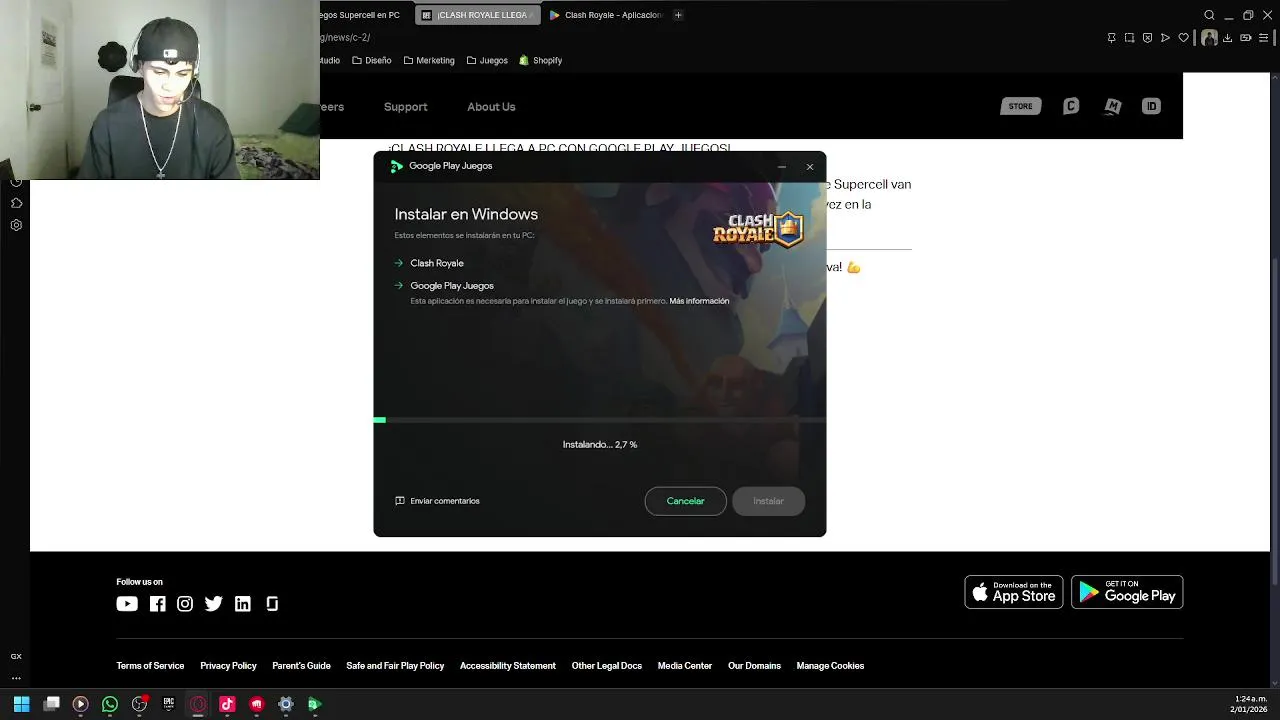The width and height of the screenshot is (1280, 720).
Task: Open the sidebar settings gear icon
Action: [16, 225]
